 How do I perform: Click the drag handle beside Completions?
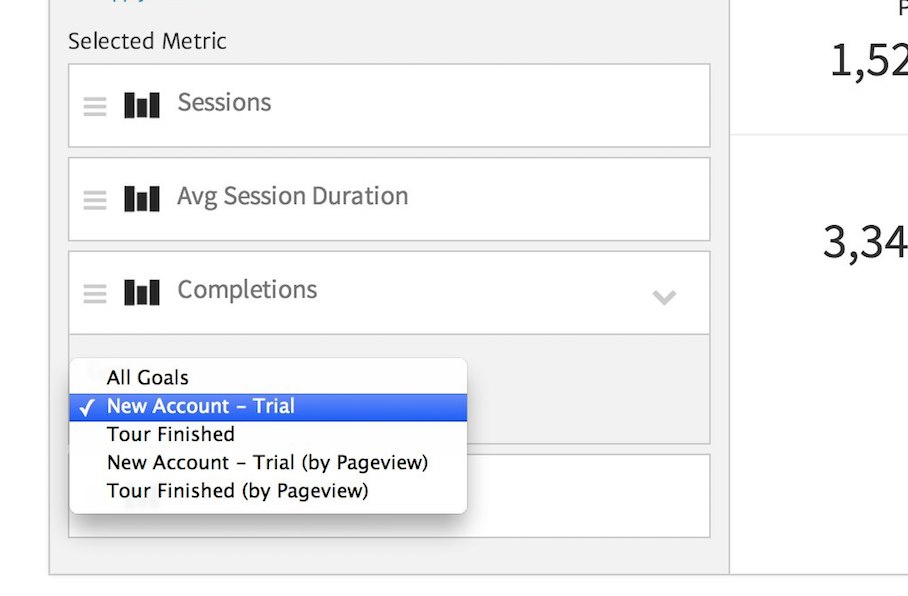pyautogui.click(x=94, y=294)
